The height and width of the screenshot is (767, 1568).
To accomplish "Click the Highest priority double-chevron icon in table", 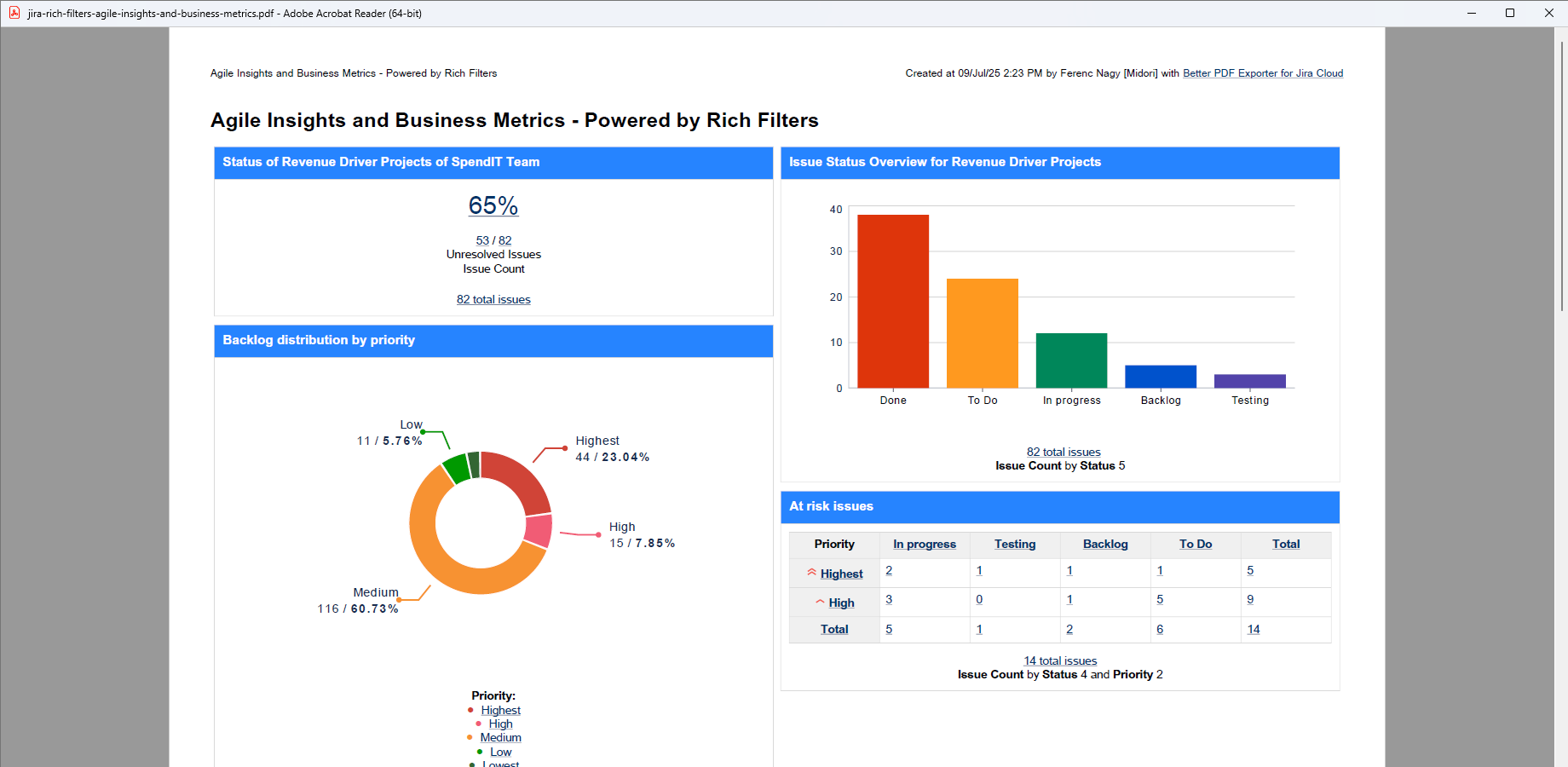I will coord(811,573).
